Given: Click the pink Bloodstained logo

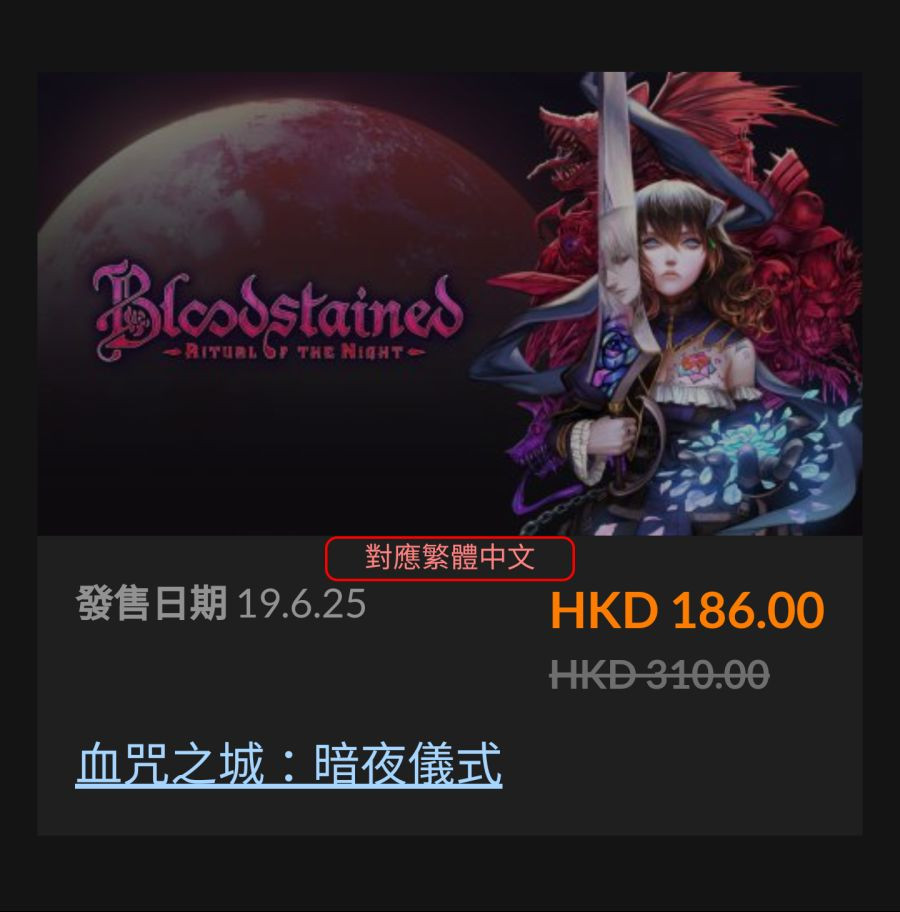Looking at the screenshot, I should [x=279, y=308].
